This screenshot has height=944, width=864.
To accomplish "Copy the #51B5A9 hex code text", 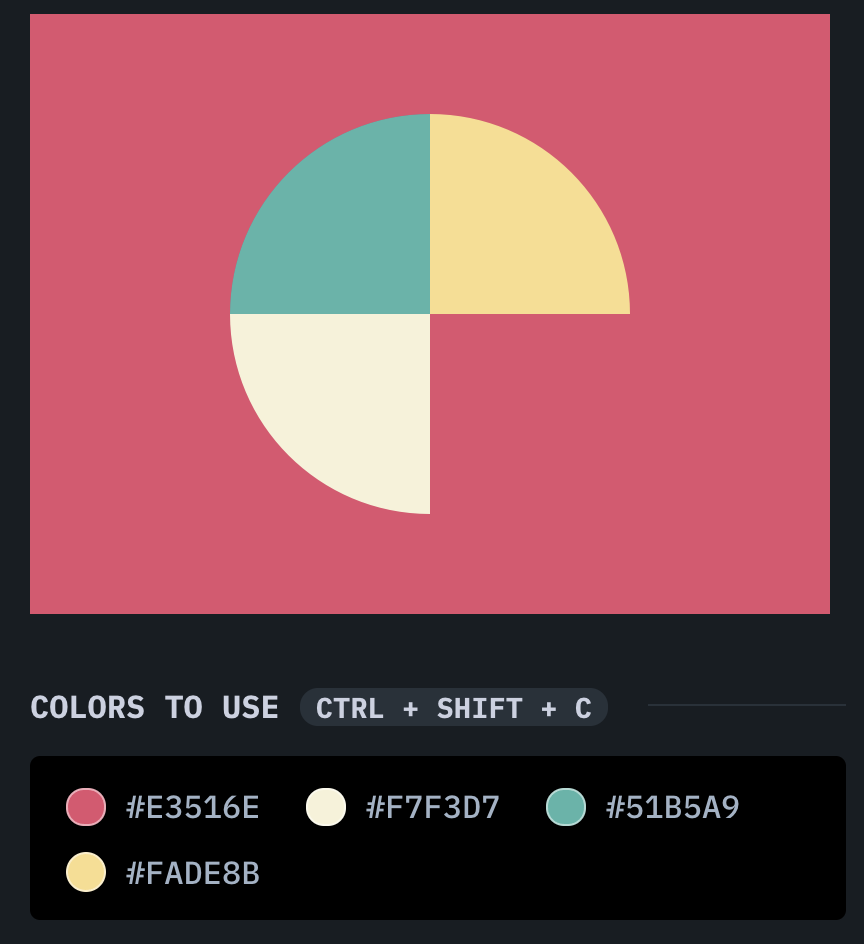I will pyautogui.click(x=673, y=807).
